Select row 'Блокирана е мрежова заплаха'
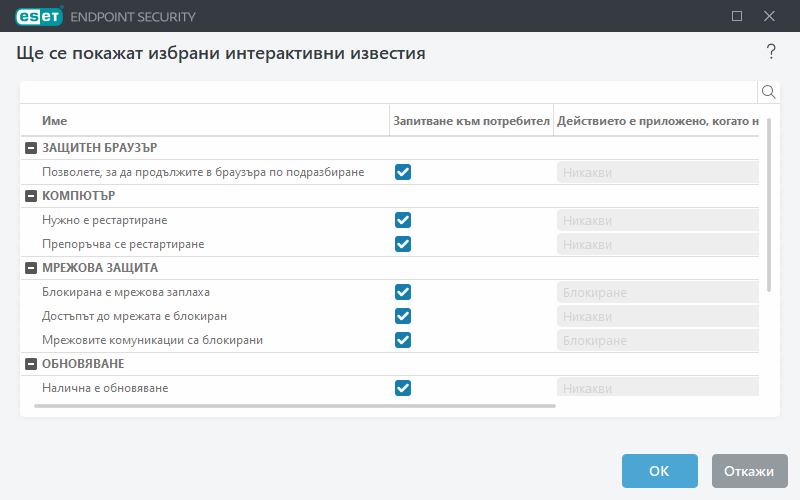Screen dimensions: 800x500 [x=390, y=292]
